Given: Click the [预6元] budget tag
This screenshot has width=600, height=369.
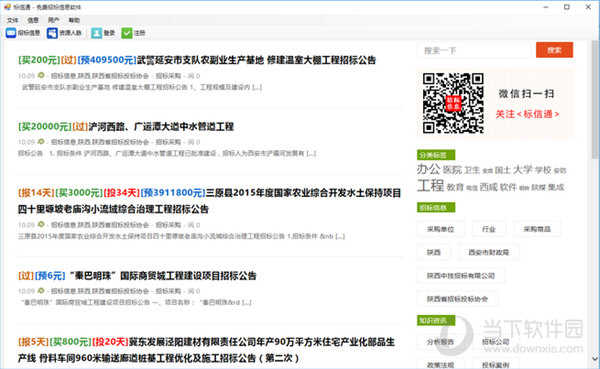Looking at the screenshot, I should point(51,276).
